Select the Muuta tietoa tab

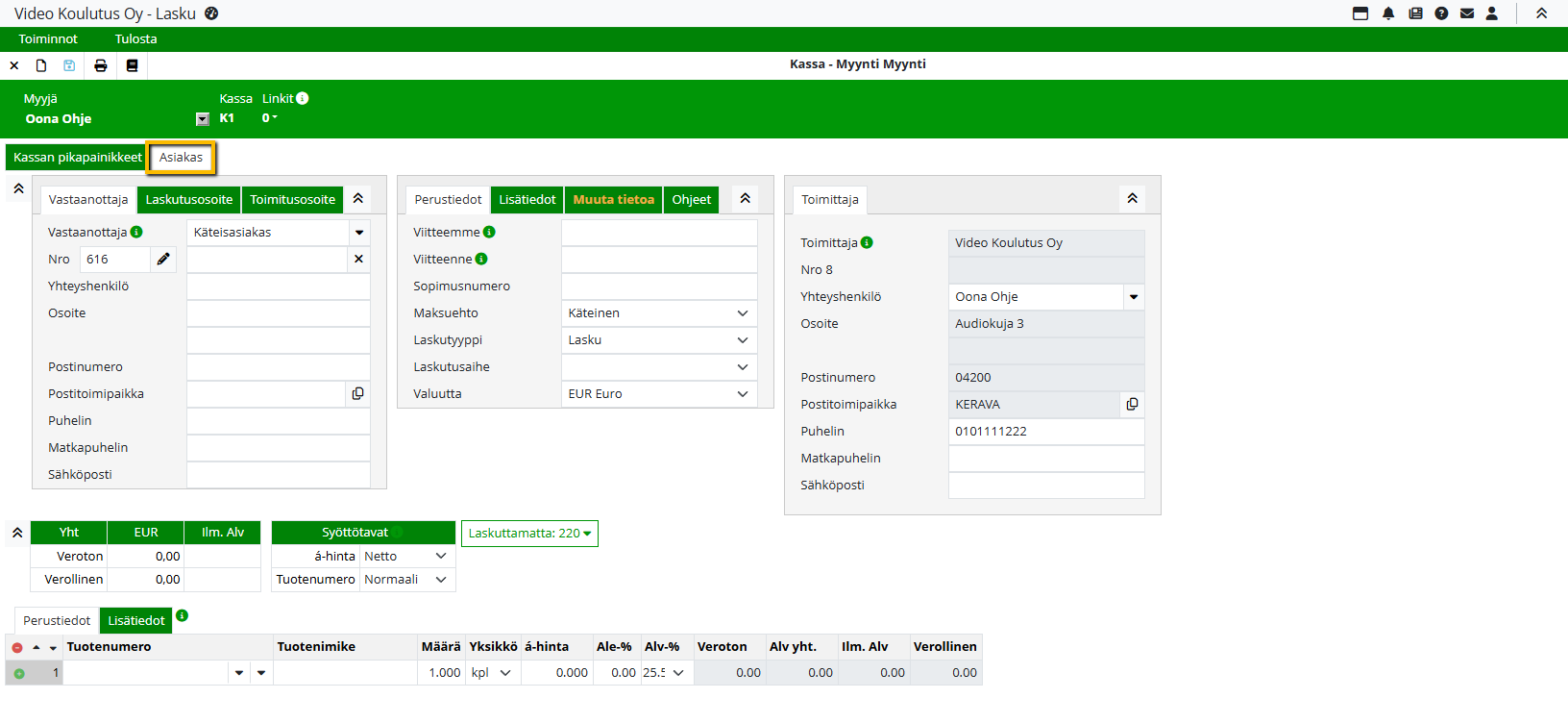[613, 200]
